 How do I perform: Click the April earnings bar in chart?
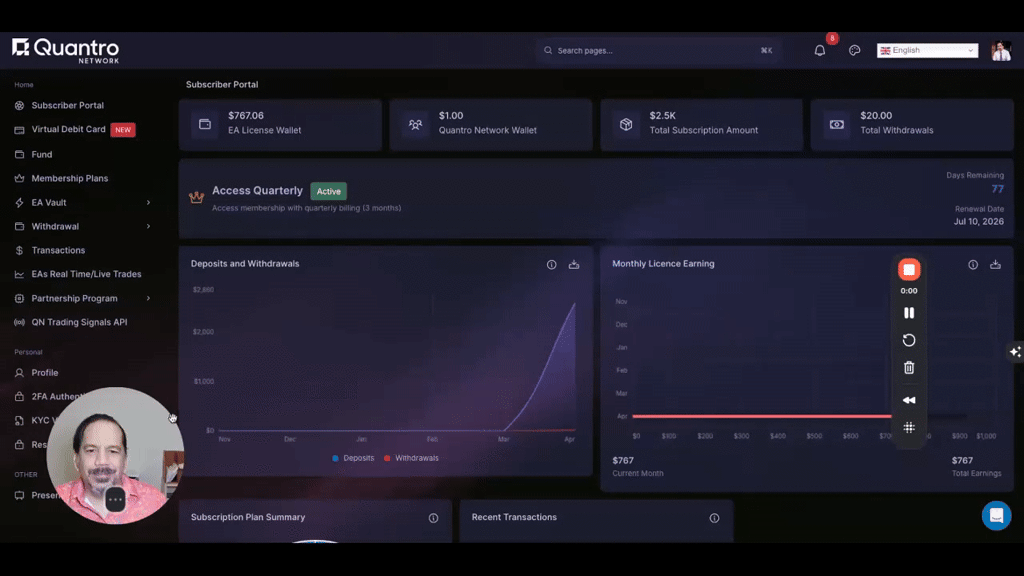(x=761, y=416)
